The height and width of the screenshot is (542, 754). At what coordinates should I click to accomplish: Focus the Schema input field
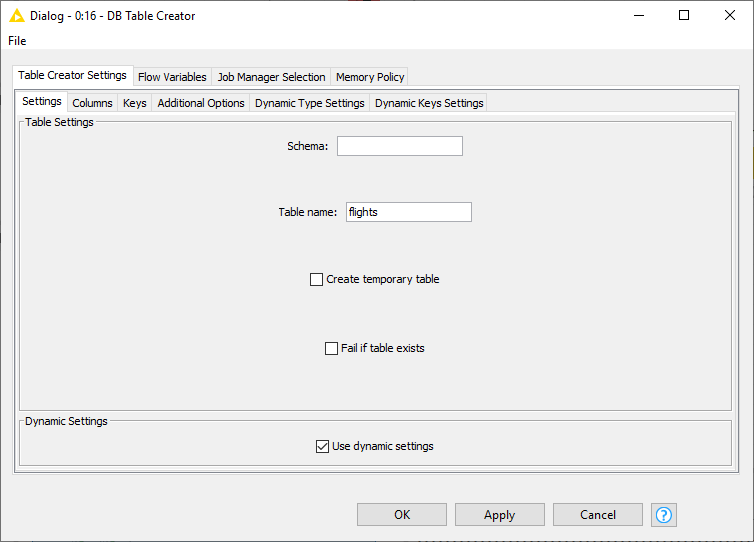(400, 146)
